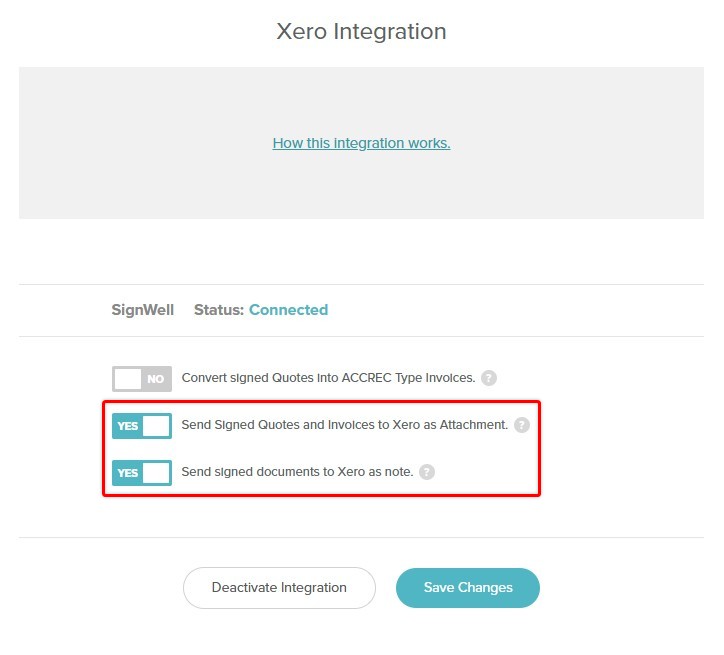Open the How this integration works link
This screenshot has height=655, width=724.
[361, 143]
